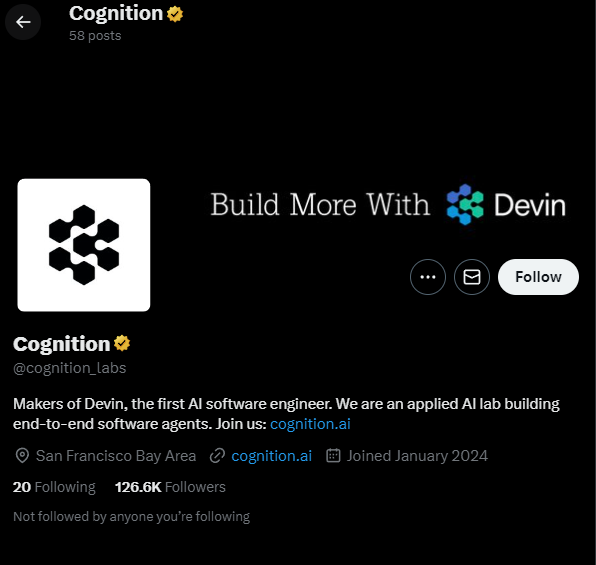
Task: View the 126.6K Followers list
Action: 170,487
